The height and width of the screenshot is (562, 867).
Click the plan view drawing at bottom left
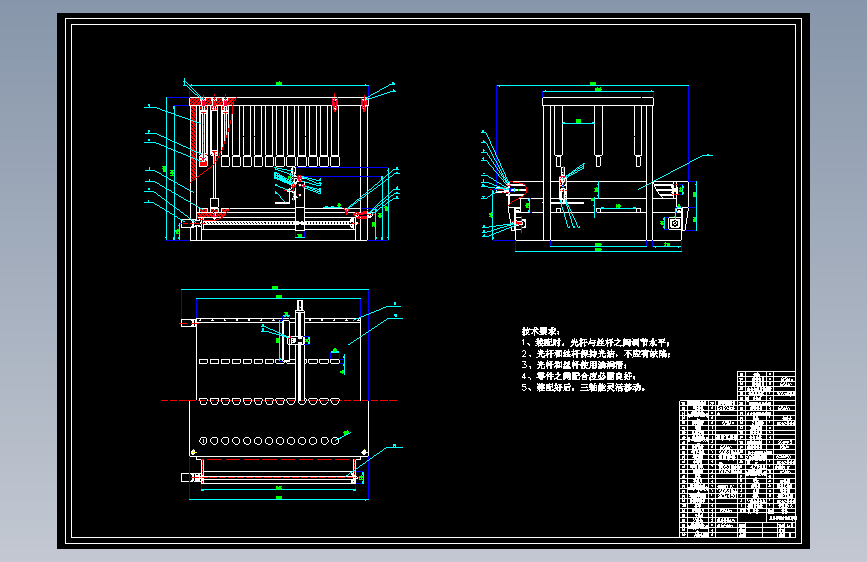point(282,394)
